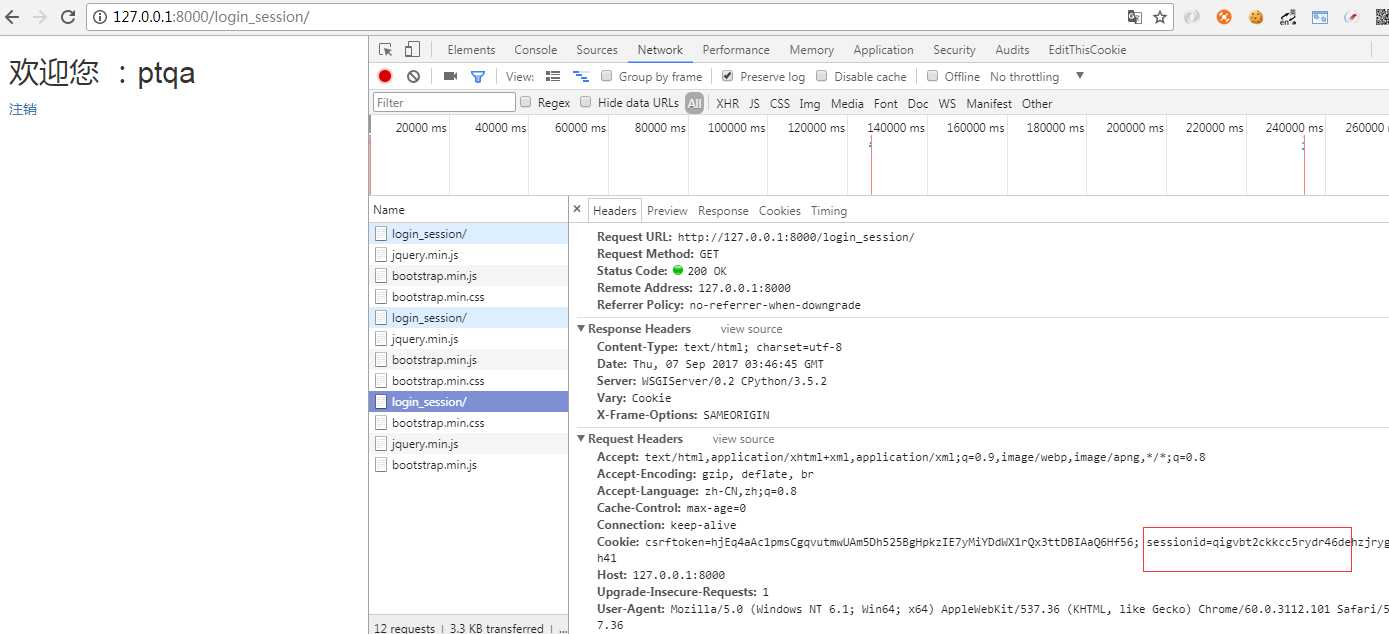This screenshot has height=634, width=1389.
Task: Check the Offline checkbox
Action: pyautogui.click(x=932, y=76)
